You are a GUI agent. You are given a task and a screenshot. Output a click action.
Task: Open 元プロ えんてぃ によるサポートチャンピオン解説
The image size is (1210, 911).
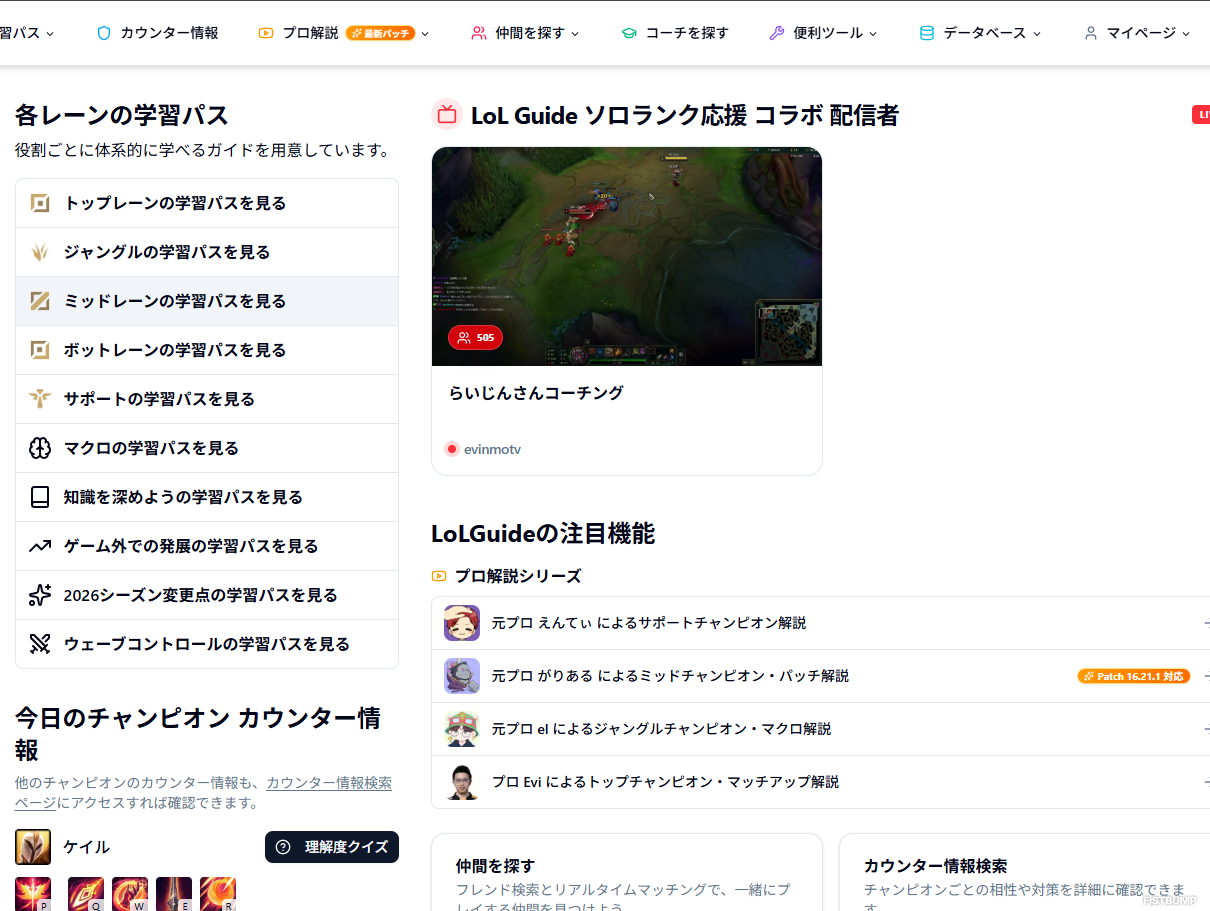pos(821,623)
